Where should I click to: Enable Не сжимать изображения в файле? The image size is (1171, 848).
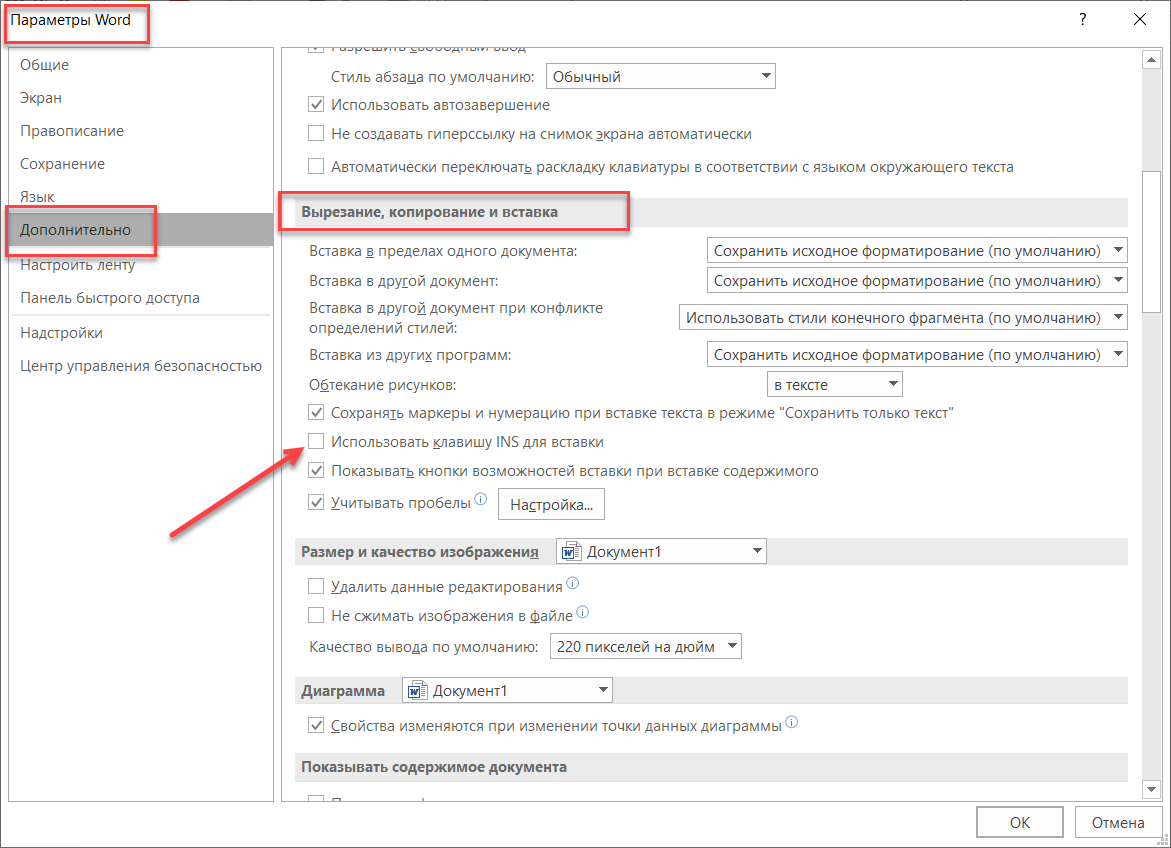pos(316,615)
